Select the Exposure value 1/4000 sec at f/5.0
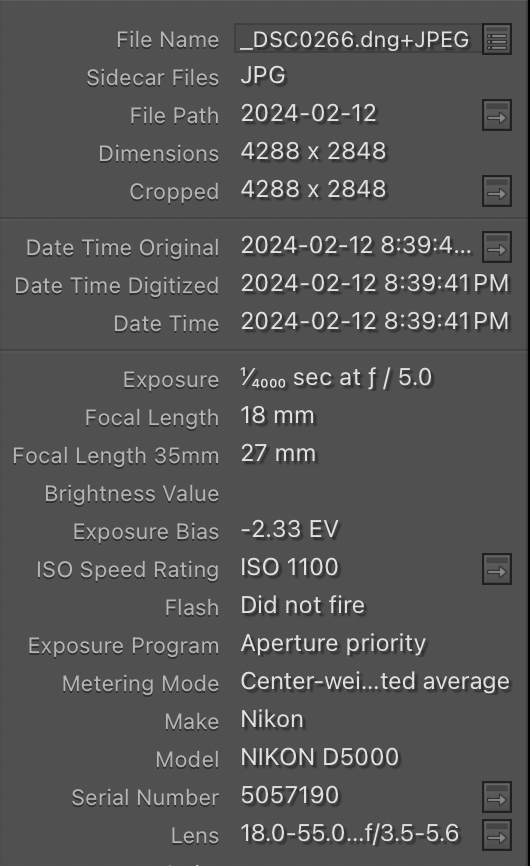530x866 pixels. (336, 378)
